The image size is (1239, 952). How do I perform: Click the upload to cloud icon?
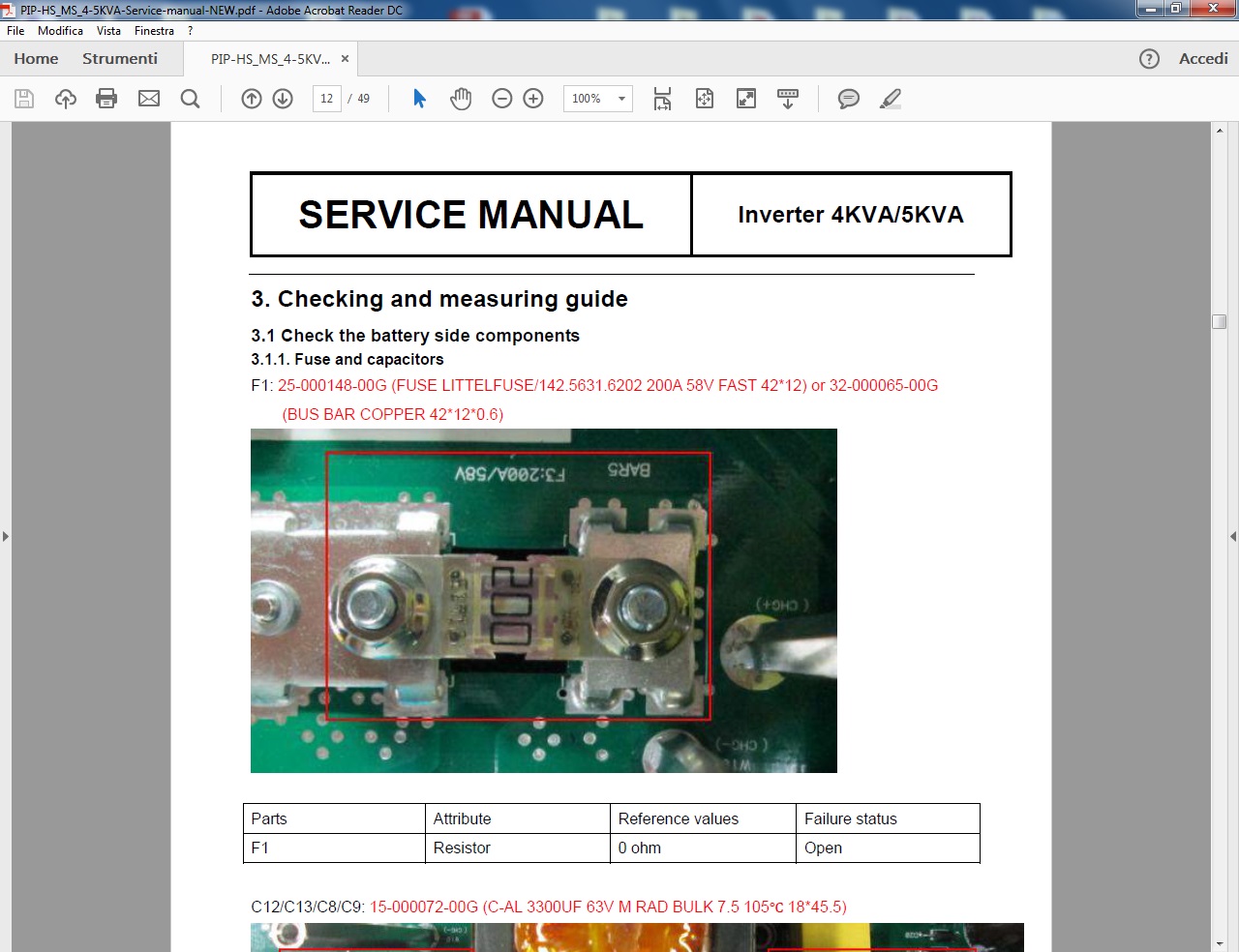66,99
